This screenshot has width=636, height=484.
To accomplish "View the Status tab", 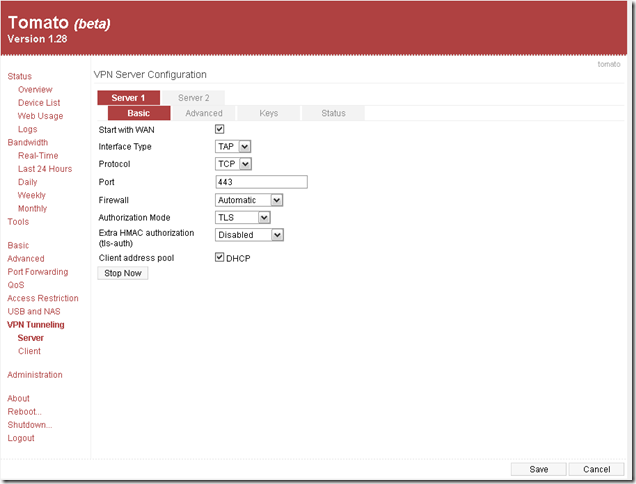I will pos(333,113).
